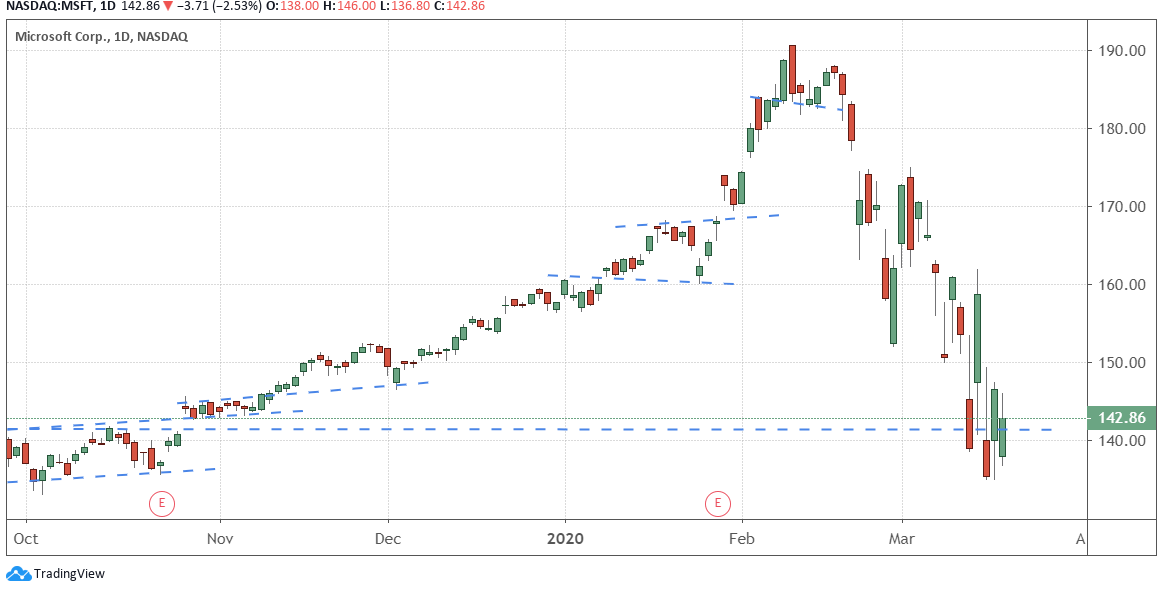Click the Nov label on time axis
1163x592 pixels.
click(x=220, y=539)
